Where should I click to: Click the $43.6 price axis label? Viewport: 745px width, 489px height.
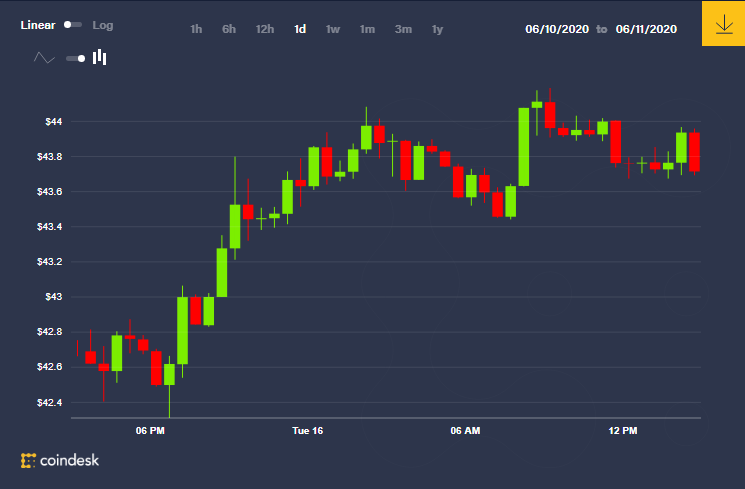click(x=49, y=192)
